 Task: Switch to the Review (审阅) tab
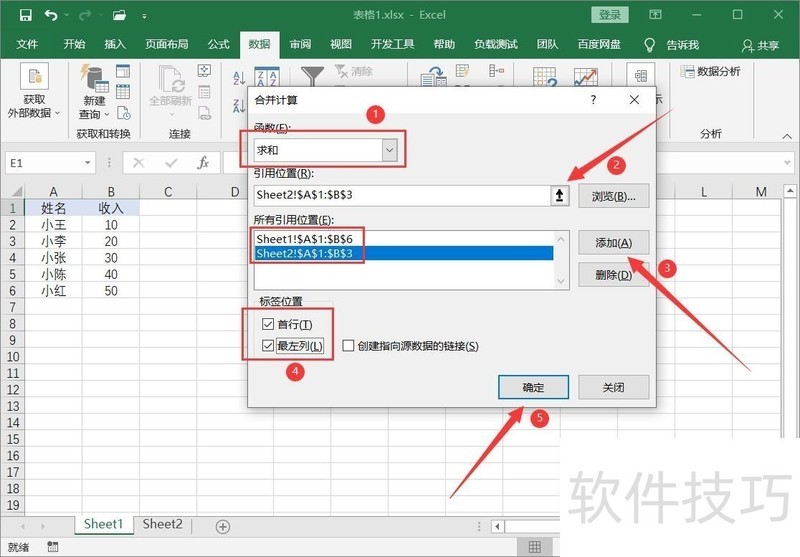click(x=301, y=45)
